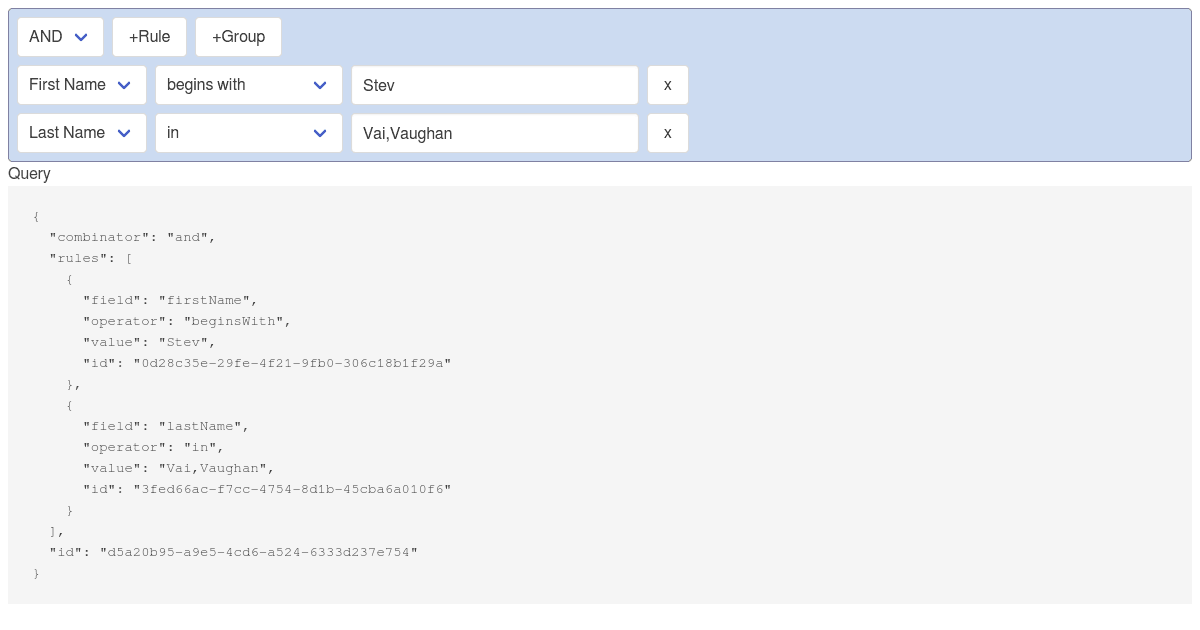The image size is (1200, 630).
Task: Open the AND combinator dropdown
Action: pos(60,36)
